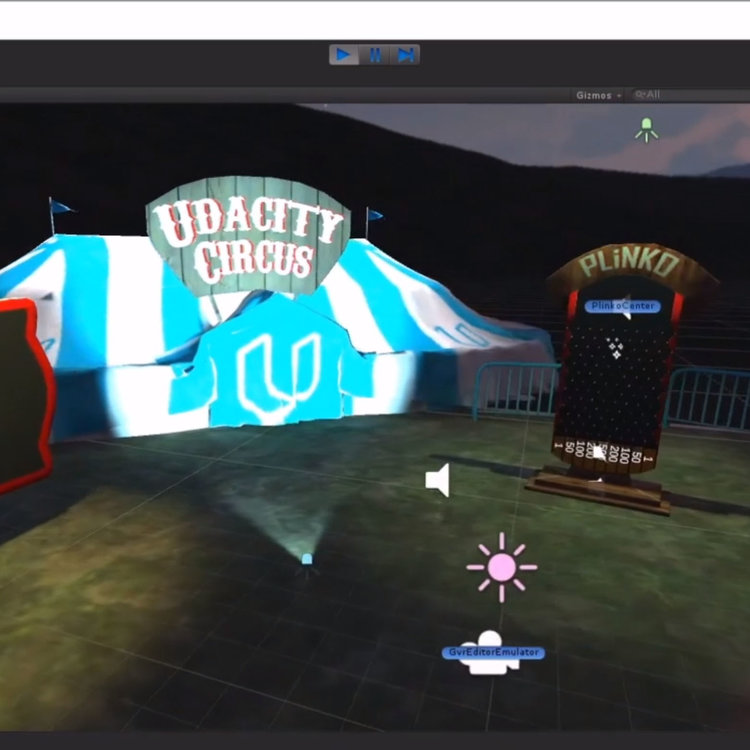
Task: Select the audio gizmo at Plinko board base
Action: point(597,453)
